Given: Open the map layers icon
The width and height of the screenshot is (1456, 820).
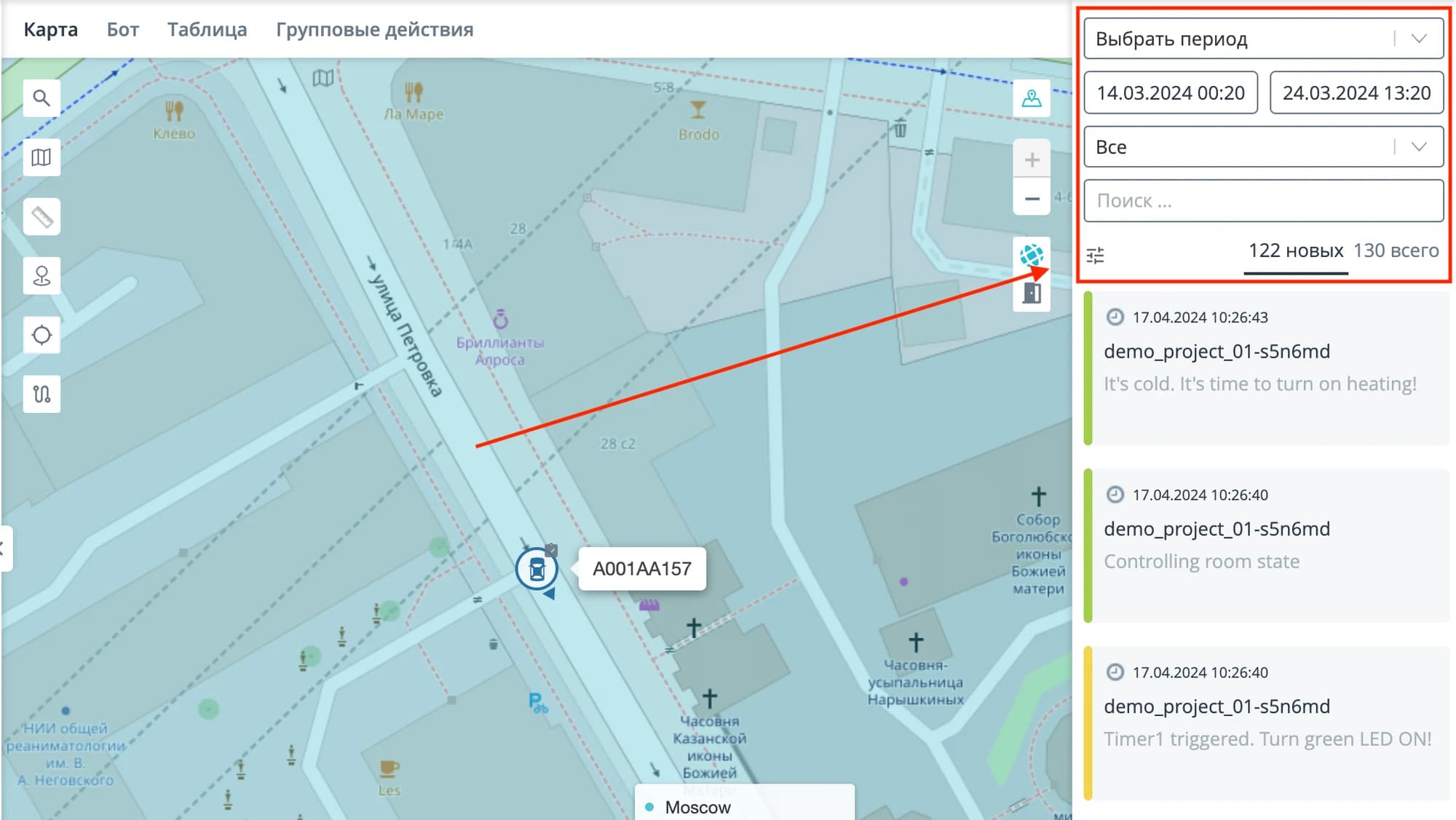Looking at the screenshot, I should pyautogui.click(x=41, y=157).
